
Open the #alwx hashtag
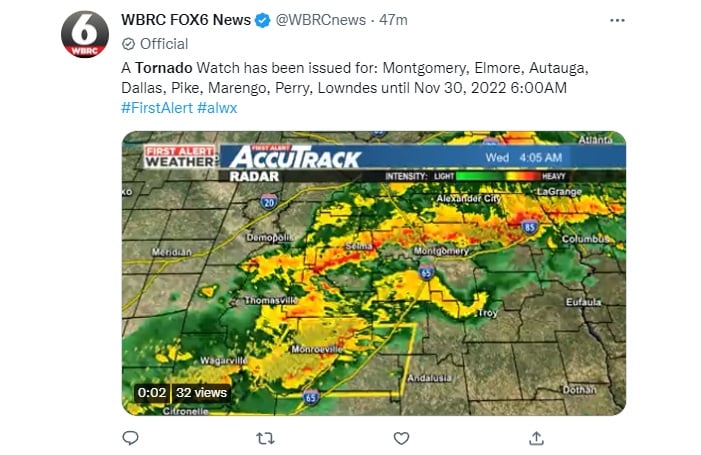217,108
